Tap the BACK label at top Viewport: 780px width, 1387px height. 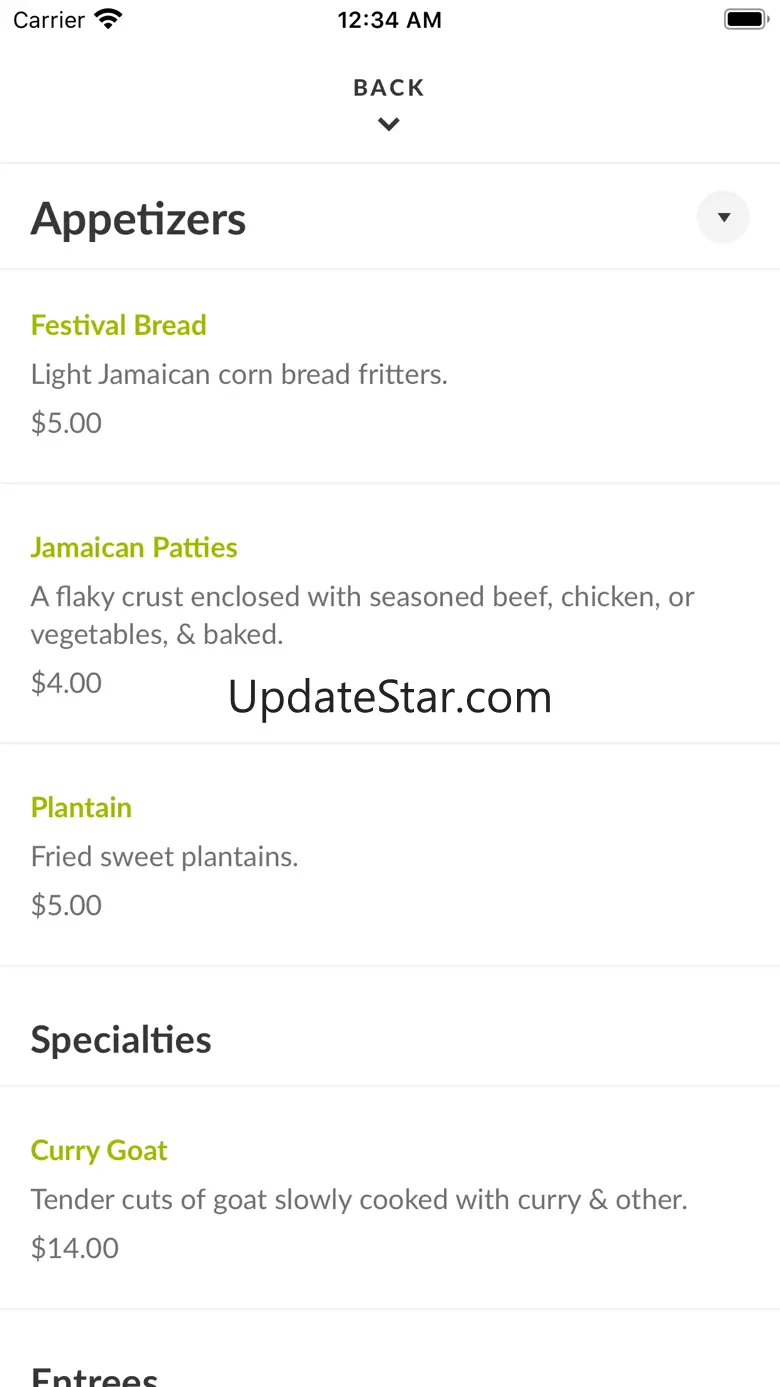(x=389, y=88)
